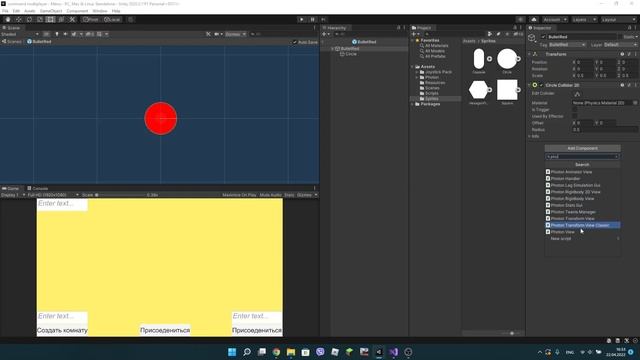The image size is (640, 360).
Task: Click the Edit Collider button
Action: point(577,94)
